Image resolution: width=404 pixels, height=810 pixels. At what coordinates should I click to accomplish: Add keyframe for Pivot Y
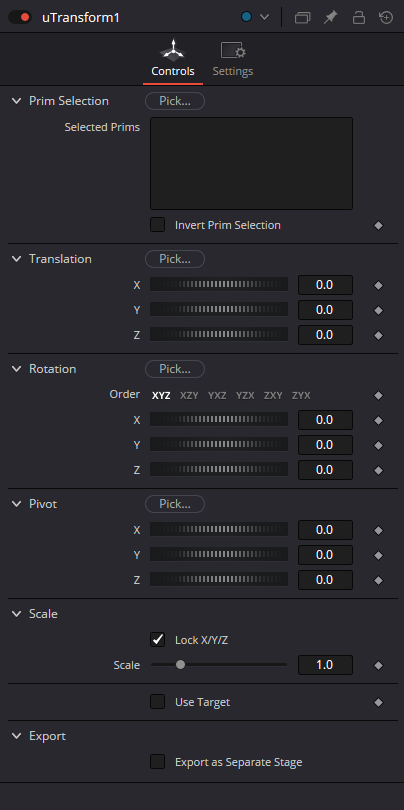[x=379, y=556]
